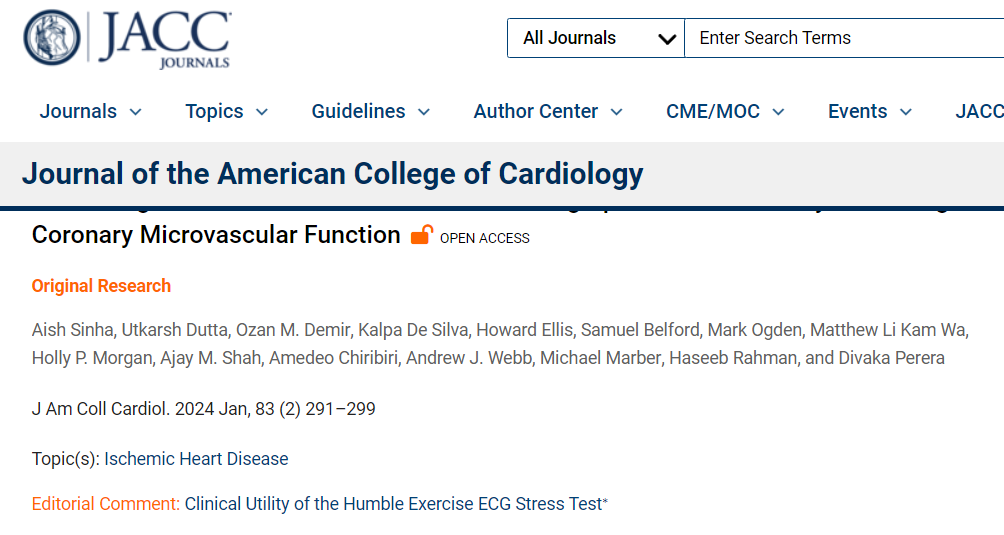Expand the Events menu chevron

coord(905,112)
